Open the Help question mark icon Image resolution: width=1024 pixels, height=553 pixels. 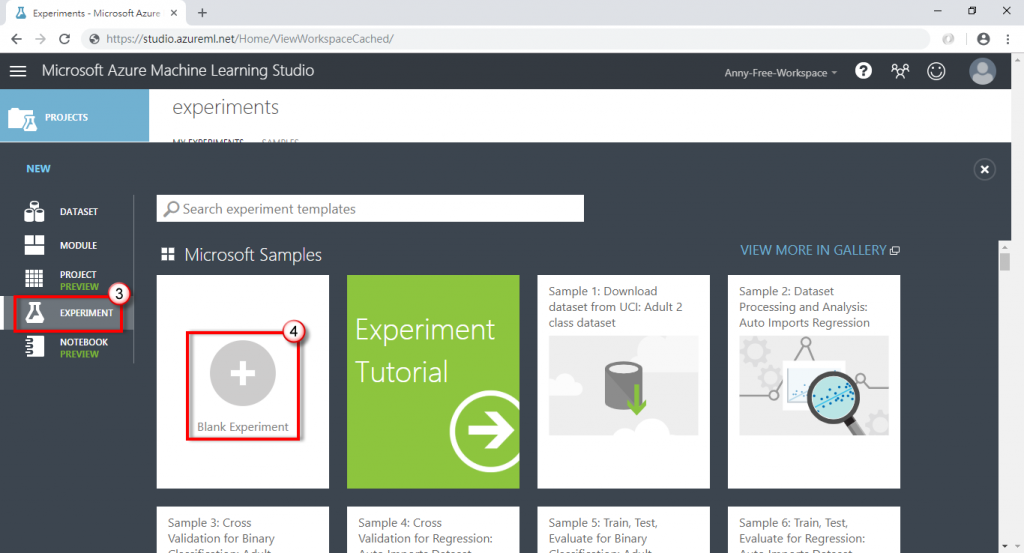[x=863, y=71]
